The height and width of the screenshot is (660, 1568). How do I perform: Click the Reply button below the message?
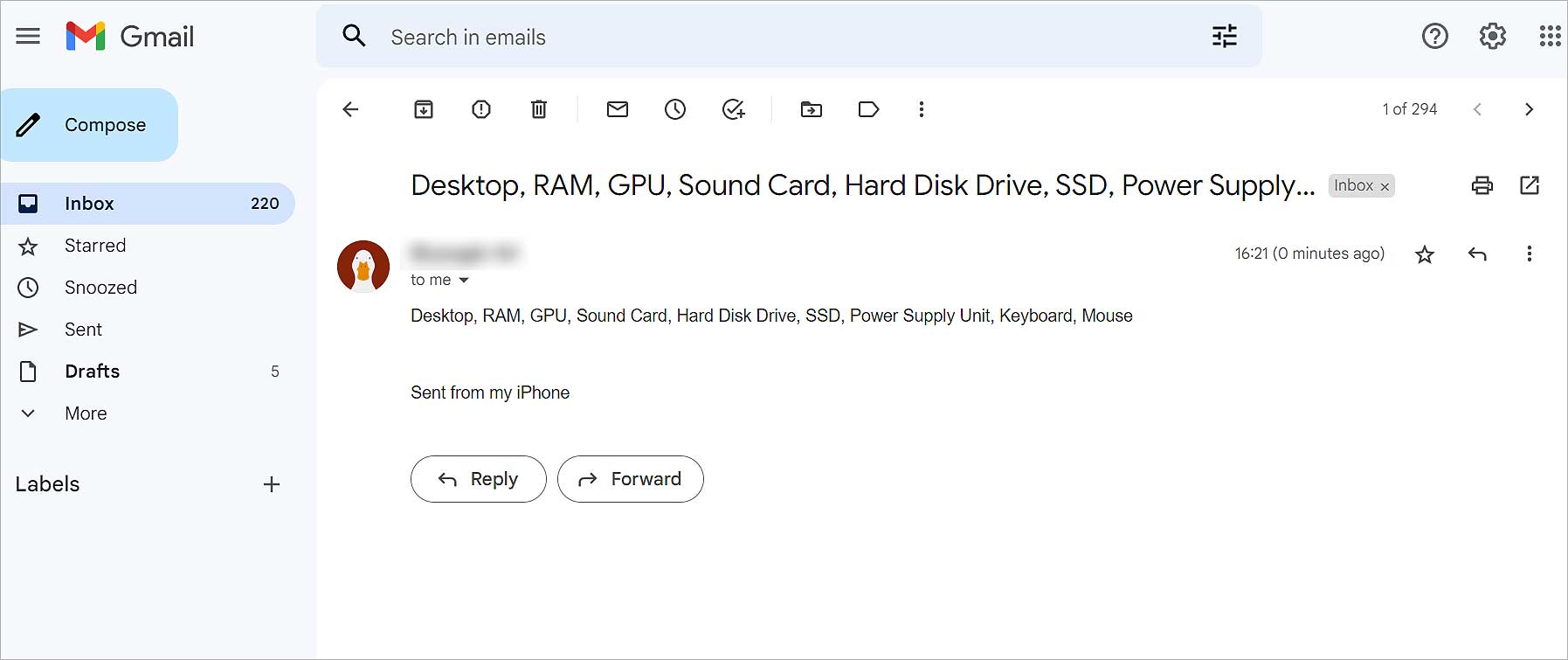click(x=478, y=479)
